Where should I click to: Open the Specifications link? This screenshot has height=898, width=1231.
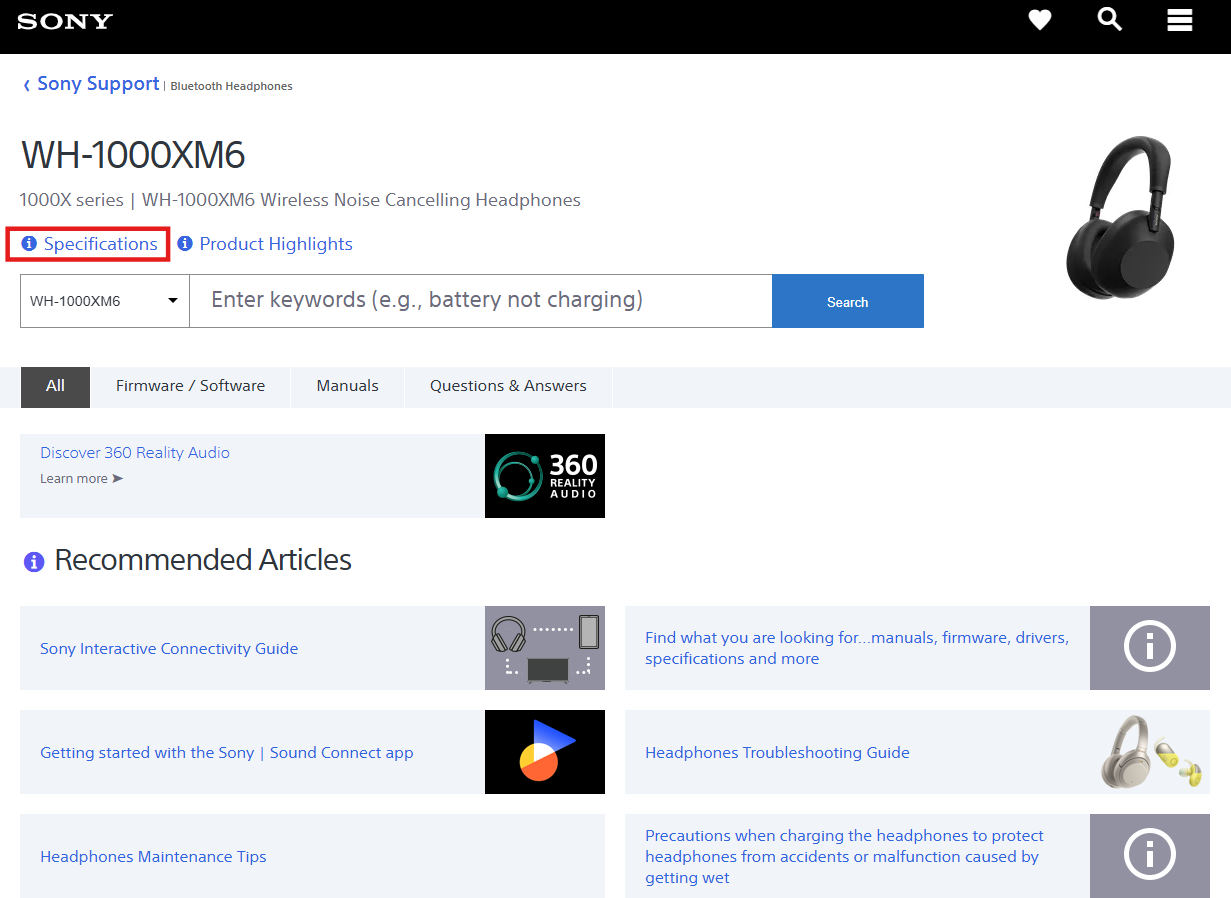(100, 244)
